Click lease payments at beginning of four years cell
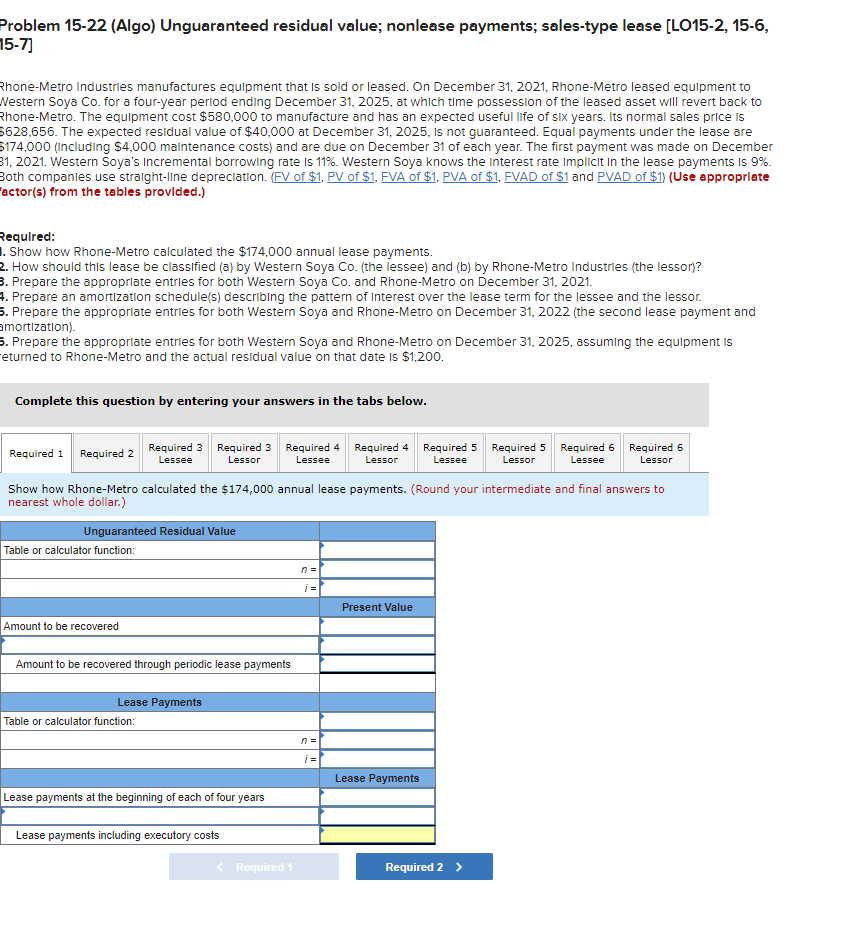 [x=377, y=797]
